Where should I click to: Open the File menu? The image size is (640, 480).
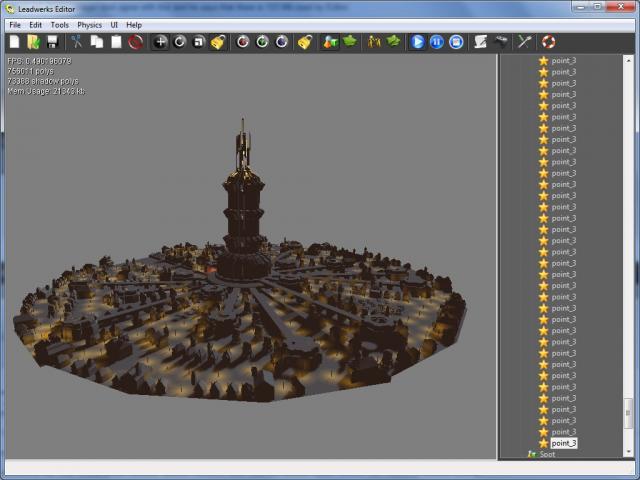(15, 24)
